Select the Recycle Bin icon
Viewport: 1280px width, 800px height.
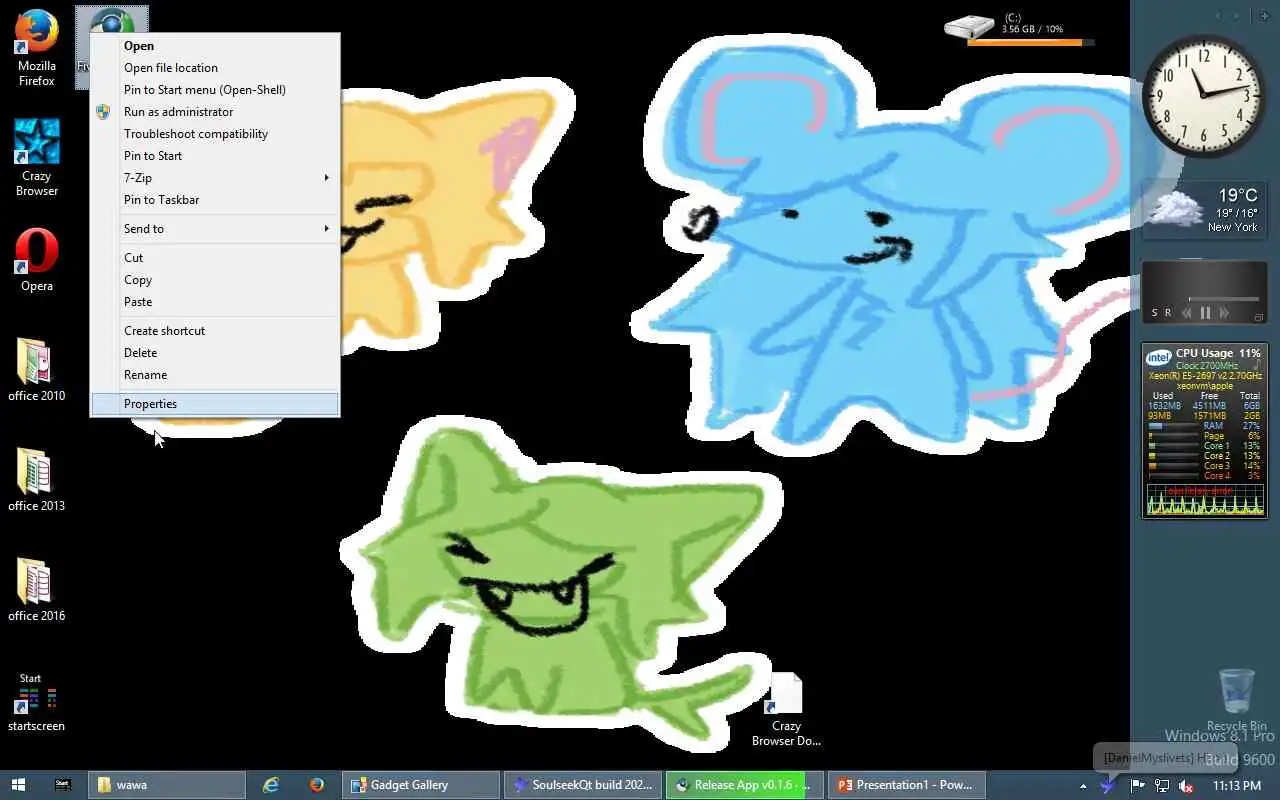pyautogui.click(x=1237, y=700)
